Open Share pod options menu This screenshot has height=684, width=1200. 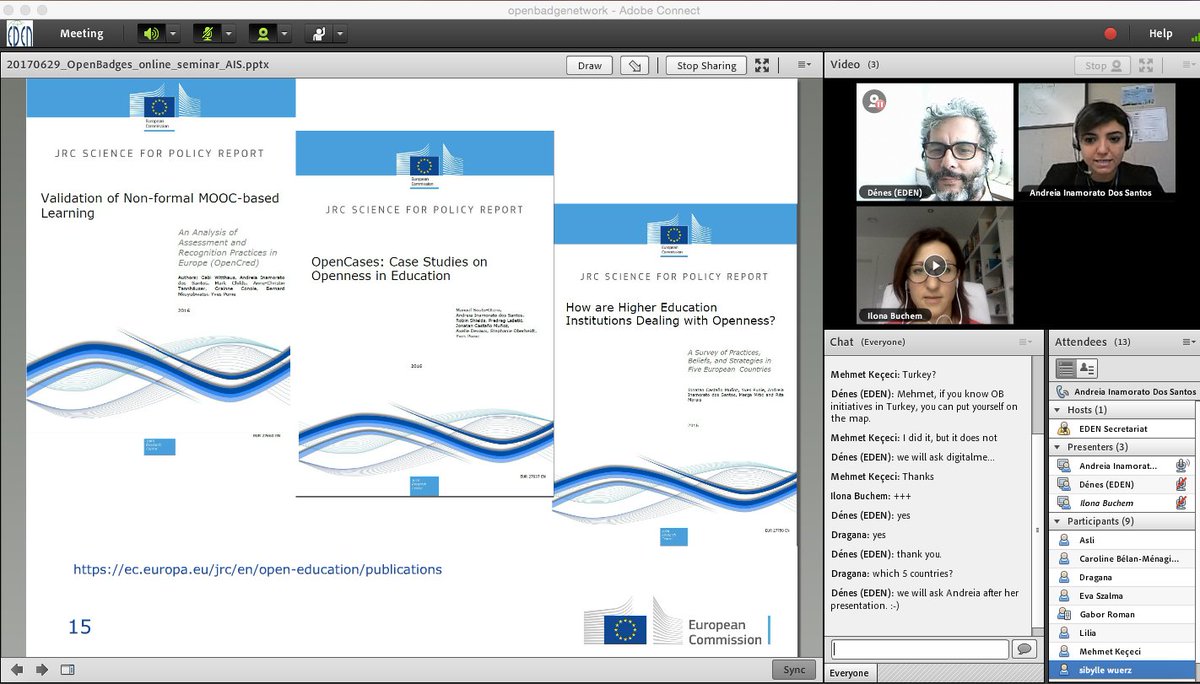pos(803,65)
